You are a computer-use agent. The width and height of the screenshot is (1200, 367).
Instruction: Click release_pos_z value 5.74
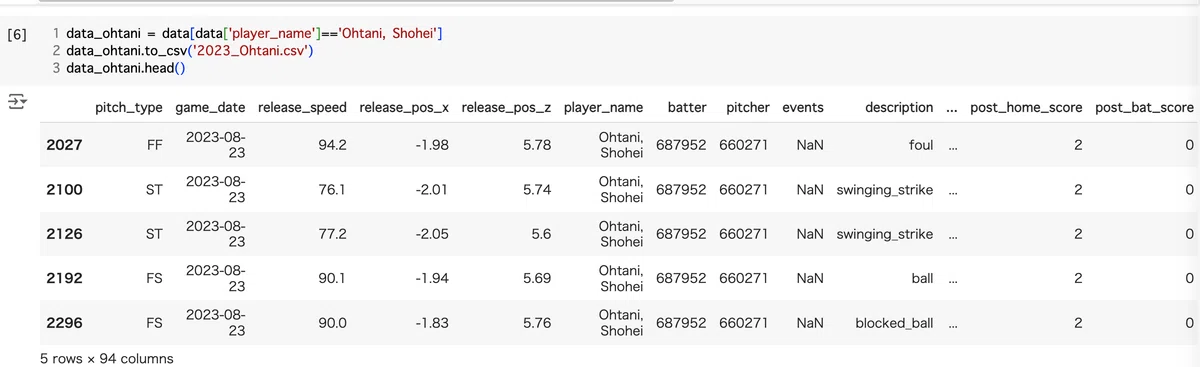tap(537, 190)
